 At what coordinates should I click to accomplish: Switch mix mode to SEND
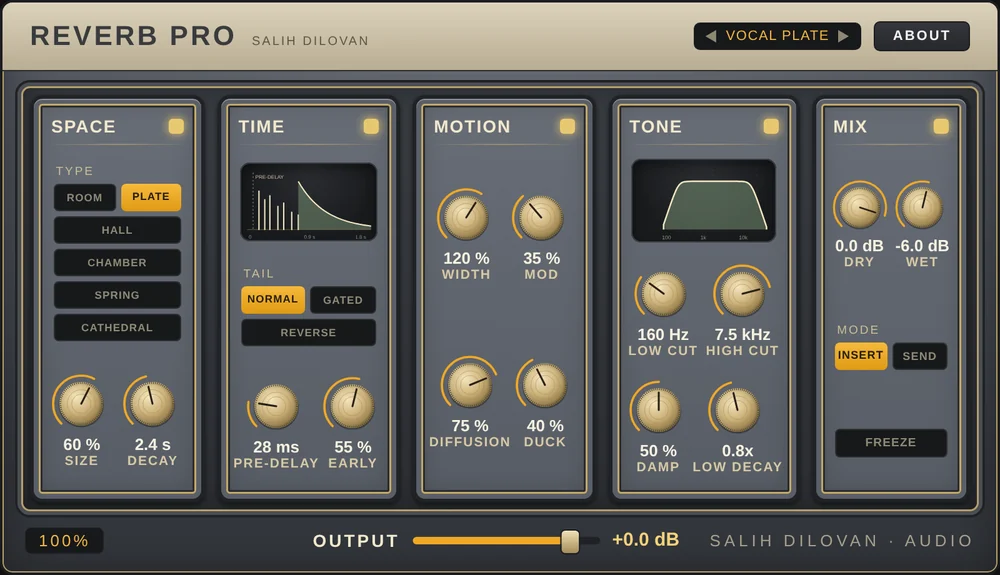pos(920,356)
